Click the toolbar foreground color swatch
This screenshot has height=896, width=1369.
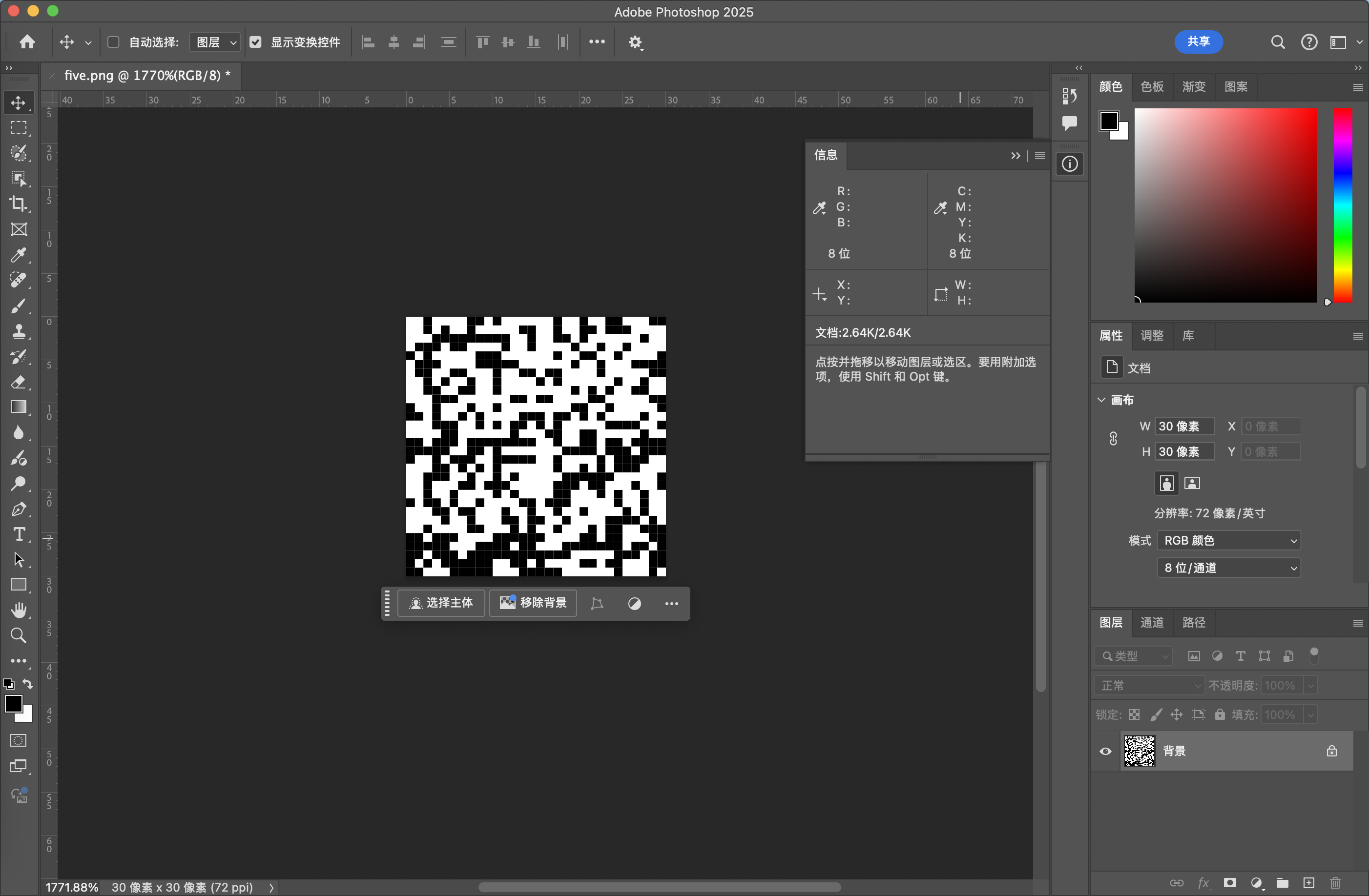13,703
